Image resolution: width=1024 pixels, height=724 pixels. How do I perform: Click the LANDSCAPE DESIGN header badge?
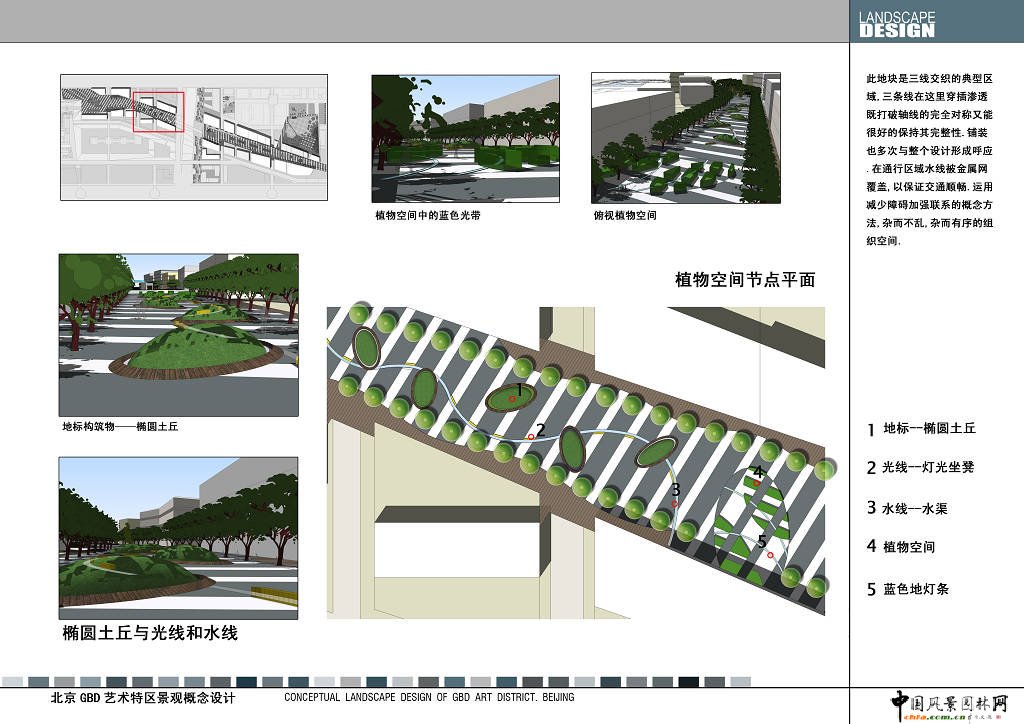click(897, 24)
